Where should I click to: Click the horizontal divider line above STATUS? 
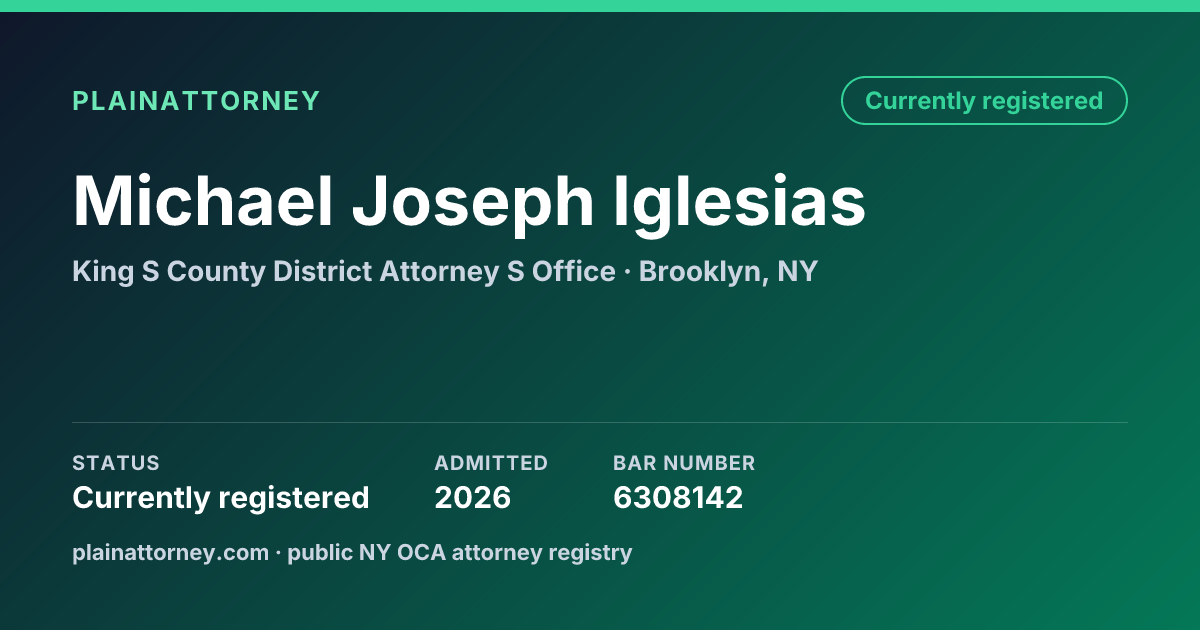click(x=600, y=422)
